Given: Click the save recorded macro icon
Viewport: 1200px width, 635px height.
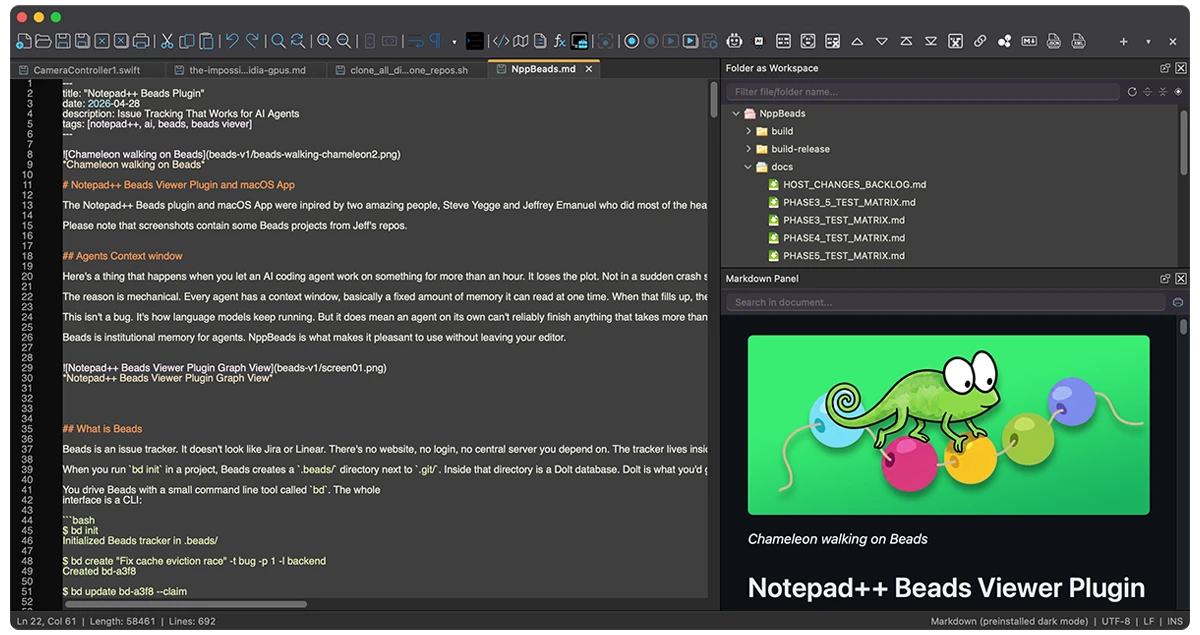Looking at the screenshot, I should (x=710, y=41).
